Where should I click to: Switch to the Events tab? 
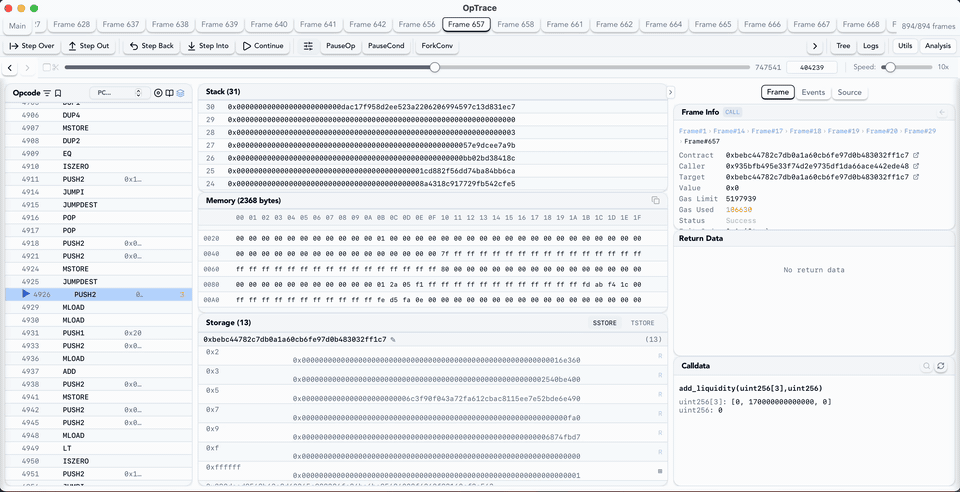pos(813,92)
